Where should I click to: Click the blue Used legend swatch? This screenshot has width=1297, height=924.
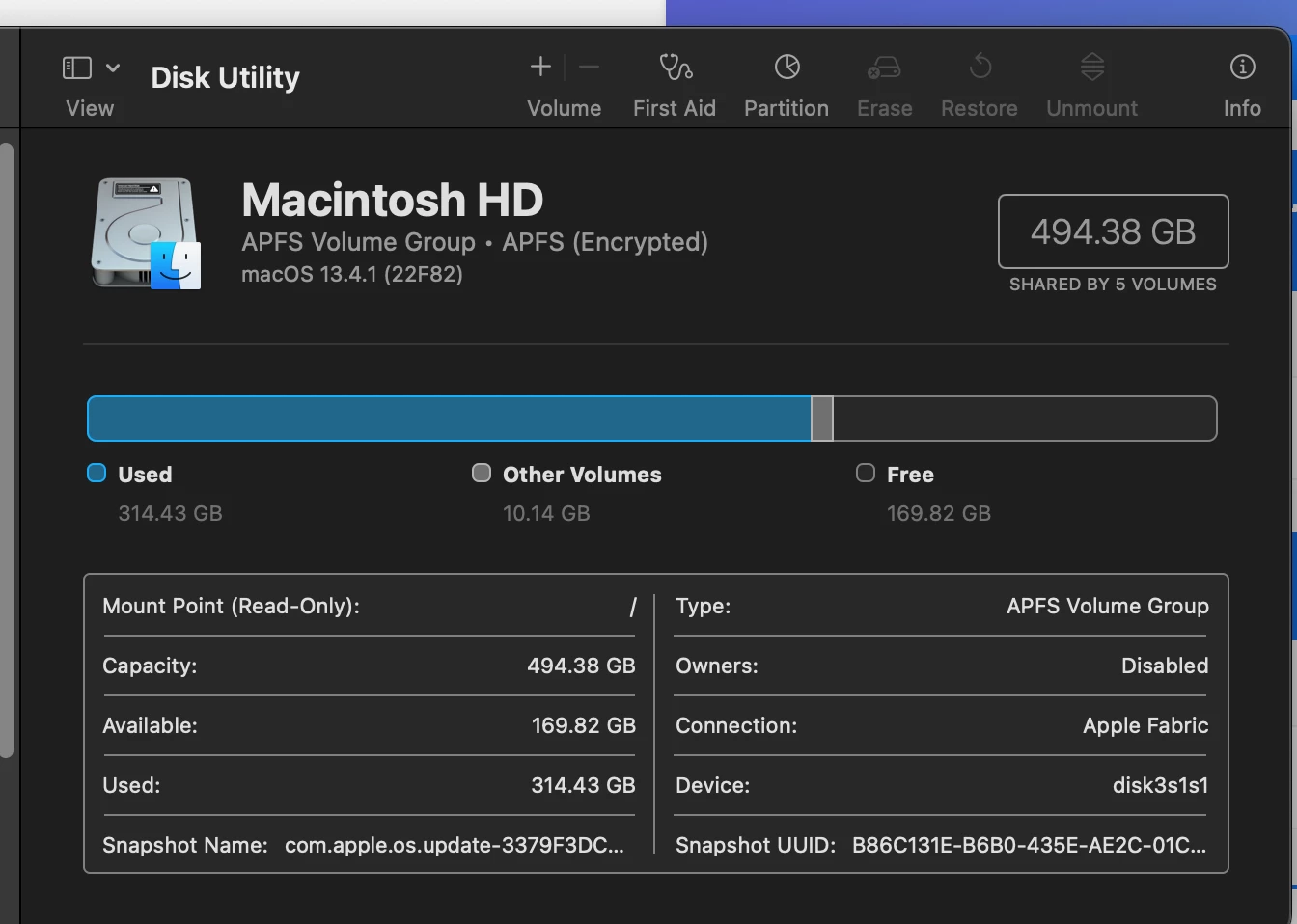point(97,473)
